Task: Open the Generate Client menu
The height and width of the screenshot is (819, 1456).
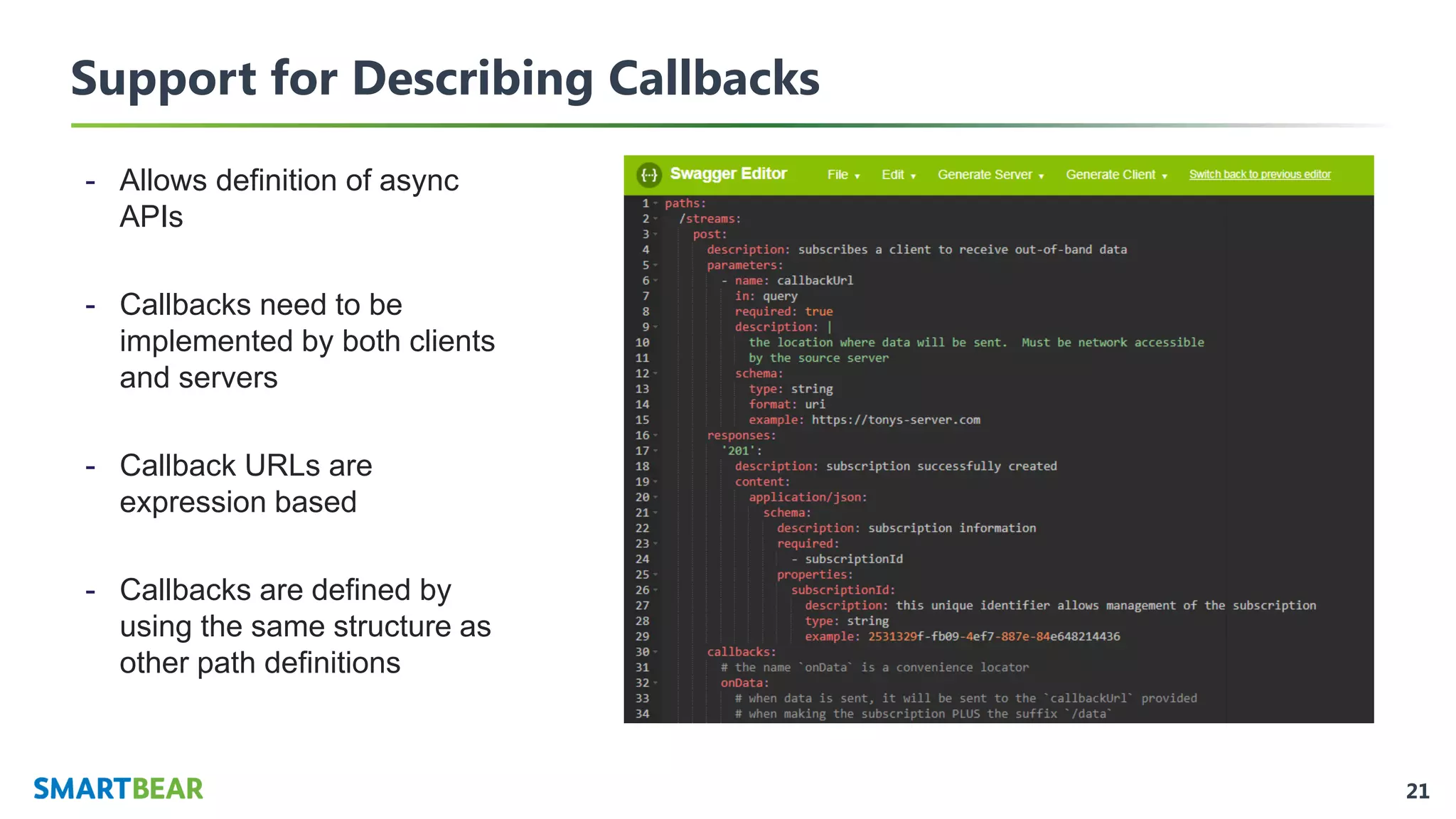Action: [1116, 175]
